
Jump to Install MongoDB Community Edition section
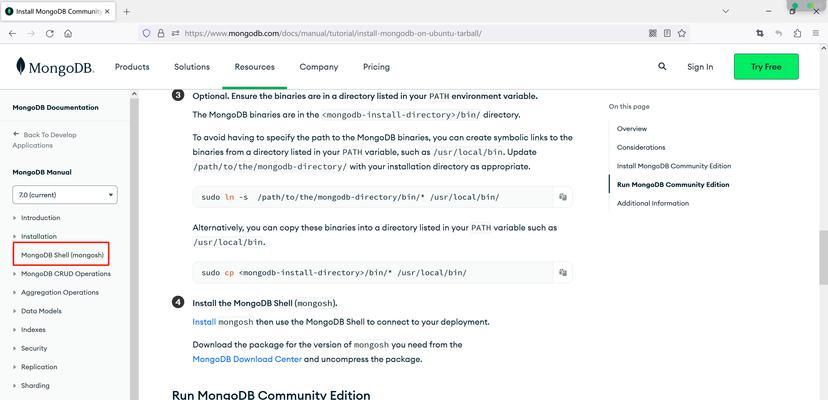pyautogui.click(x=674, y=166)
